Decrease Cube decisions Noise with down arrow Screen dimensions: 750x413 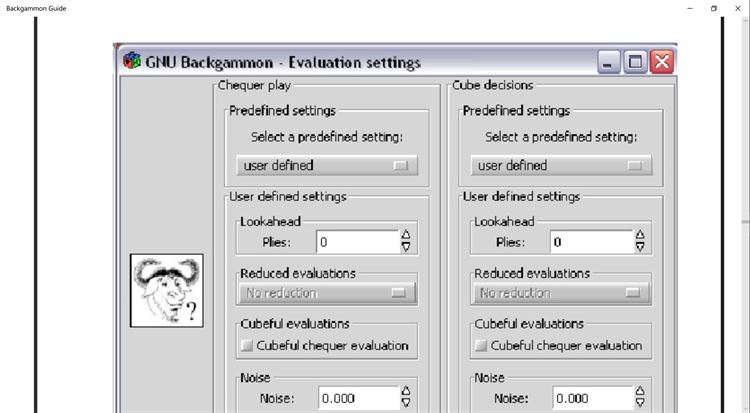(640, 404)
